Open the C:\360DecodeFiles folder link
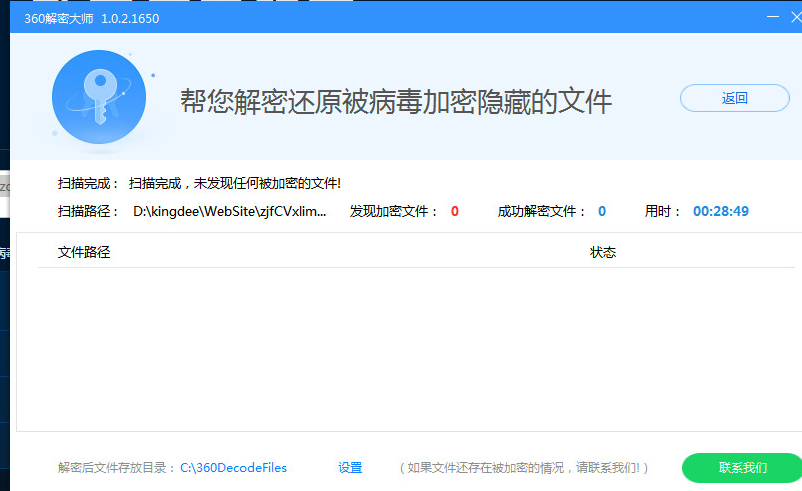This screenshot has height=491, width=802. [233, 467]
